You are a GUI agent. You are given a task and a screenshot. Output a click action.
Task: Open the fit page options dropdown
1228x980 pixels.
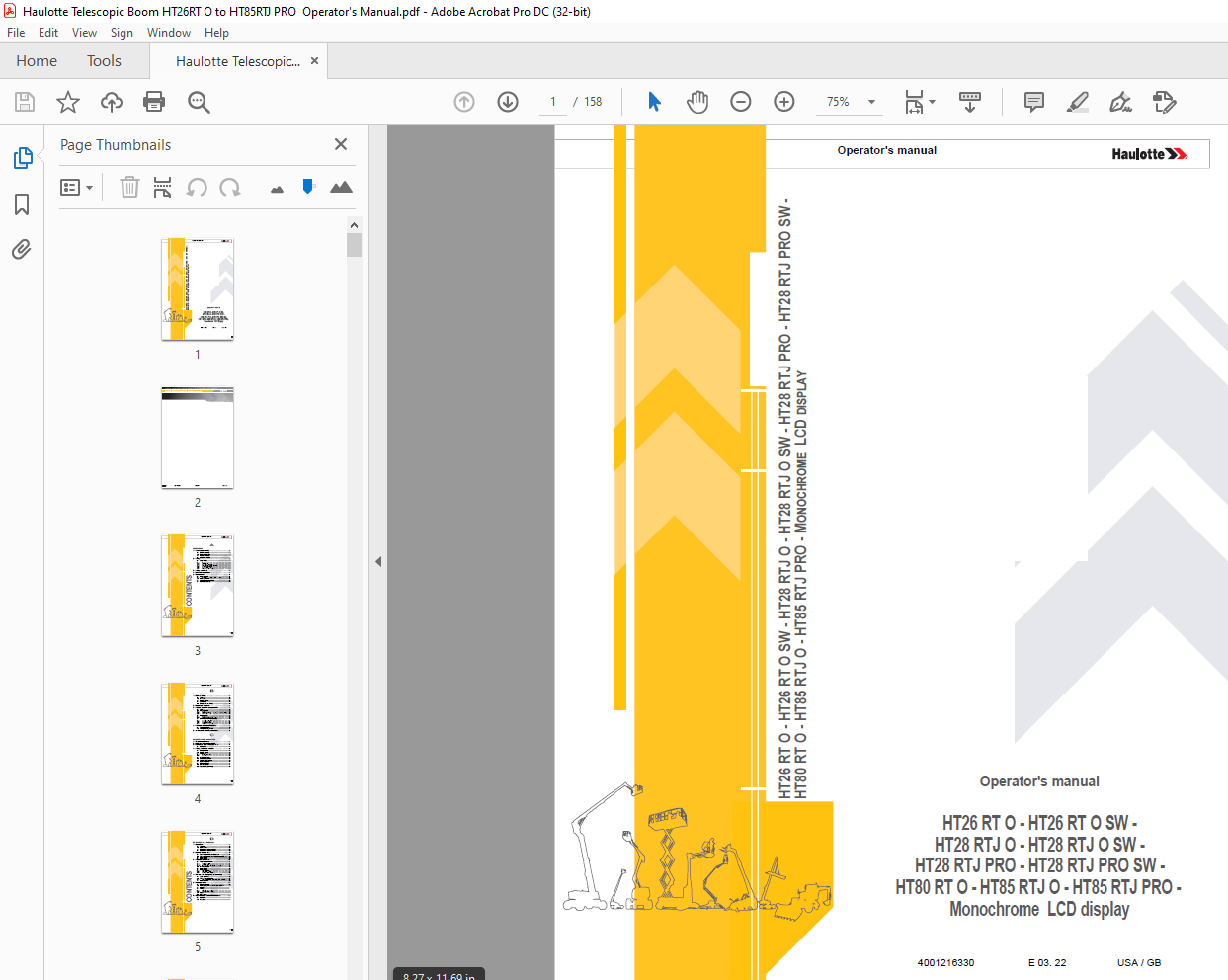(x=920, y=102)
